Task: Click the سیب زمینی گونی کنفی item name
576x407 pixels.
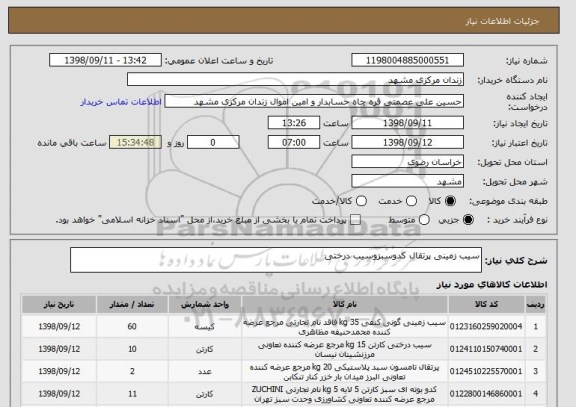Action: tap(345, 327)
